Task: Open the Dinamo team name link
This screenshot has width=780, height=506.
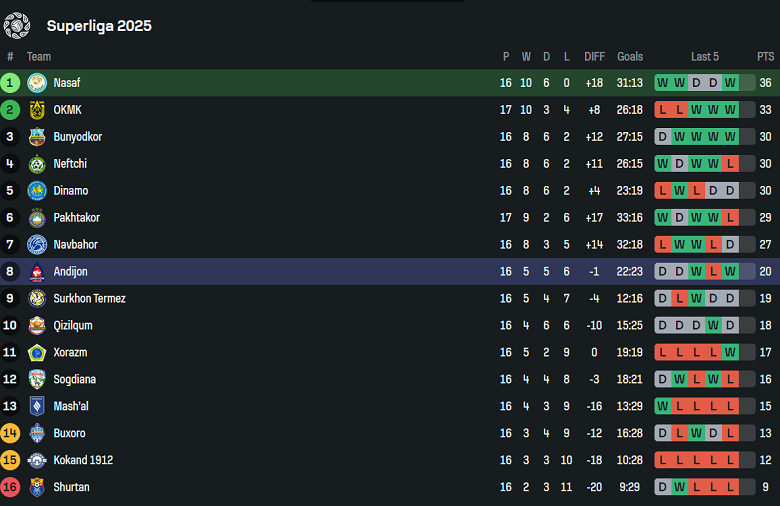Action: point(71,191)
